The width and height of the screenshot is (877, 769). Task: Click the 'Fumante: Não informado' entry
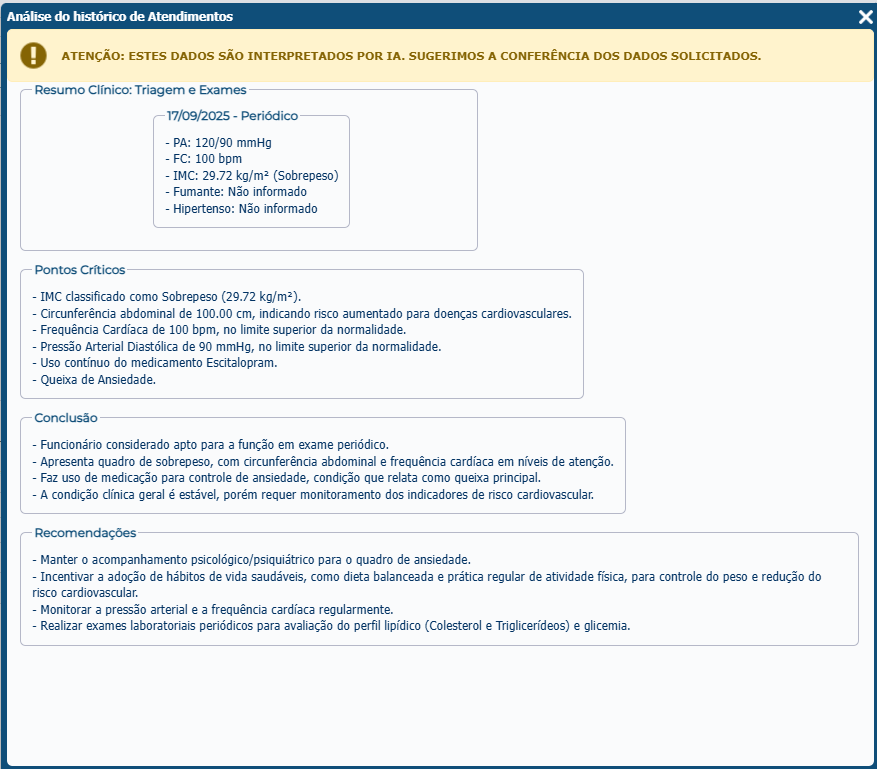pos(235,192)
